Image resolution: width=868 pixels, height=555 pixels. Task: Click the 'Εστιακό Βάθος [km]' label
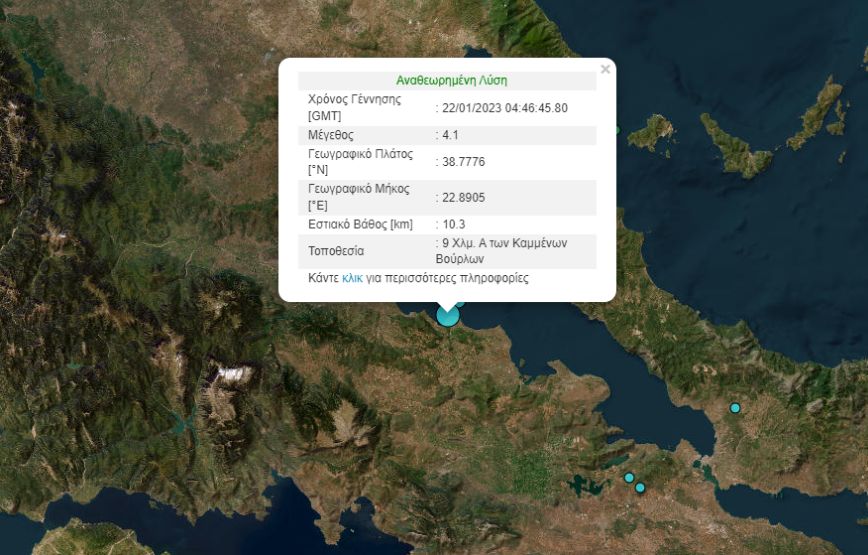(360, 224)
